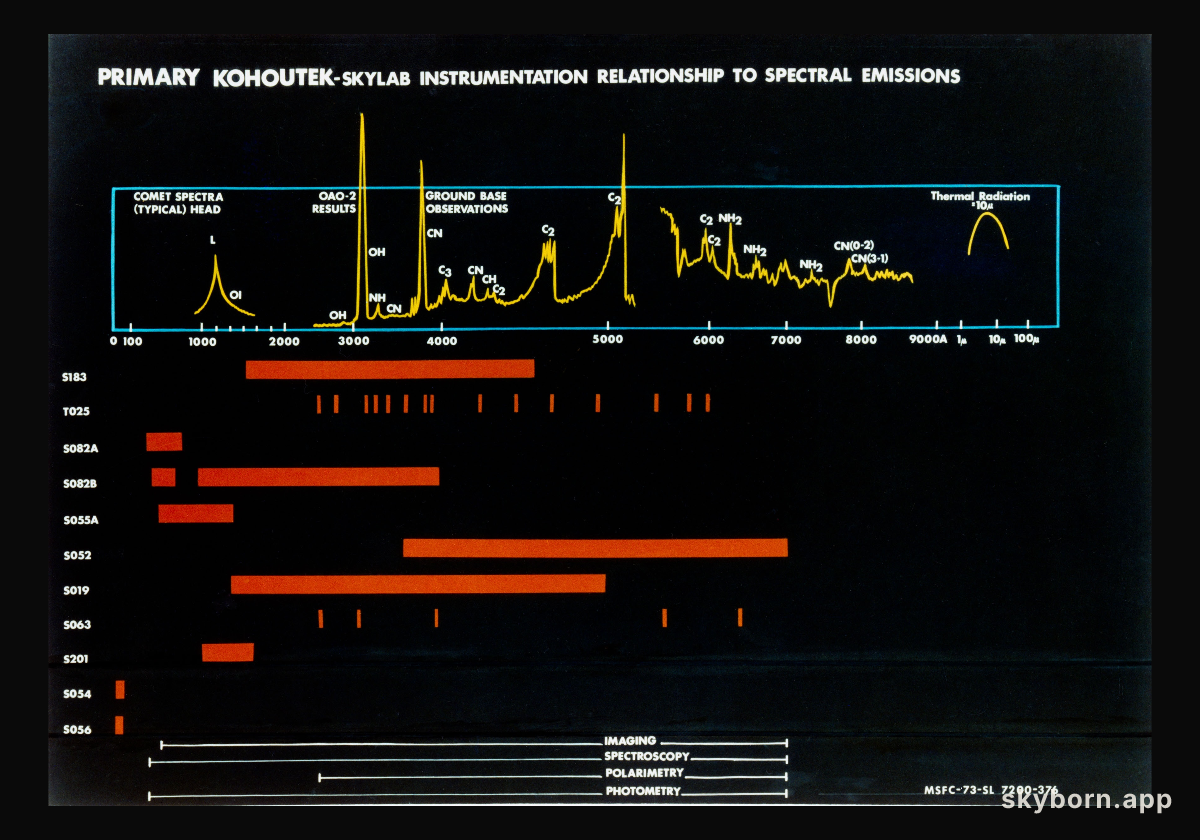Screen dimensions: 1200x840
Task: Click the red range bar in the S183 row
Action: (390, 369)
